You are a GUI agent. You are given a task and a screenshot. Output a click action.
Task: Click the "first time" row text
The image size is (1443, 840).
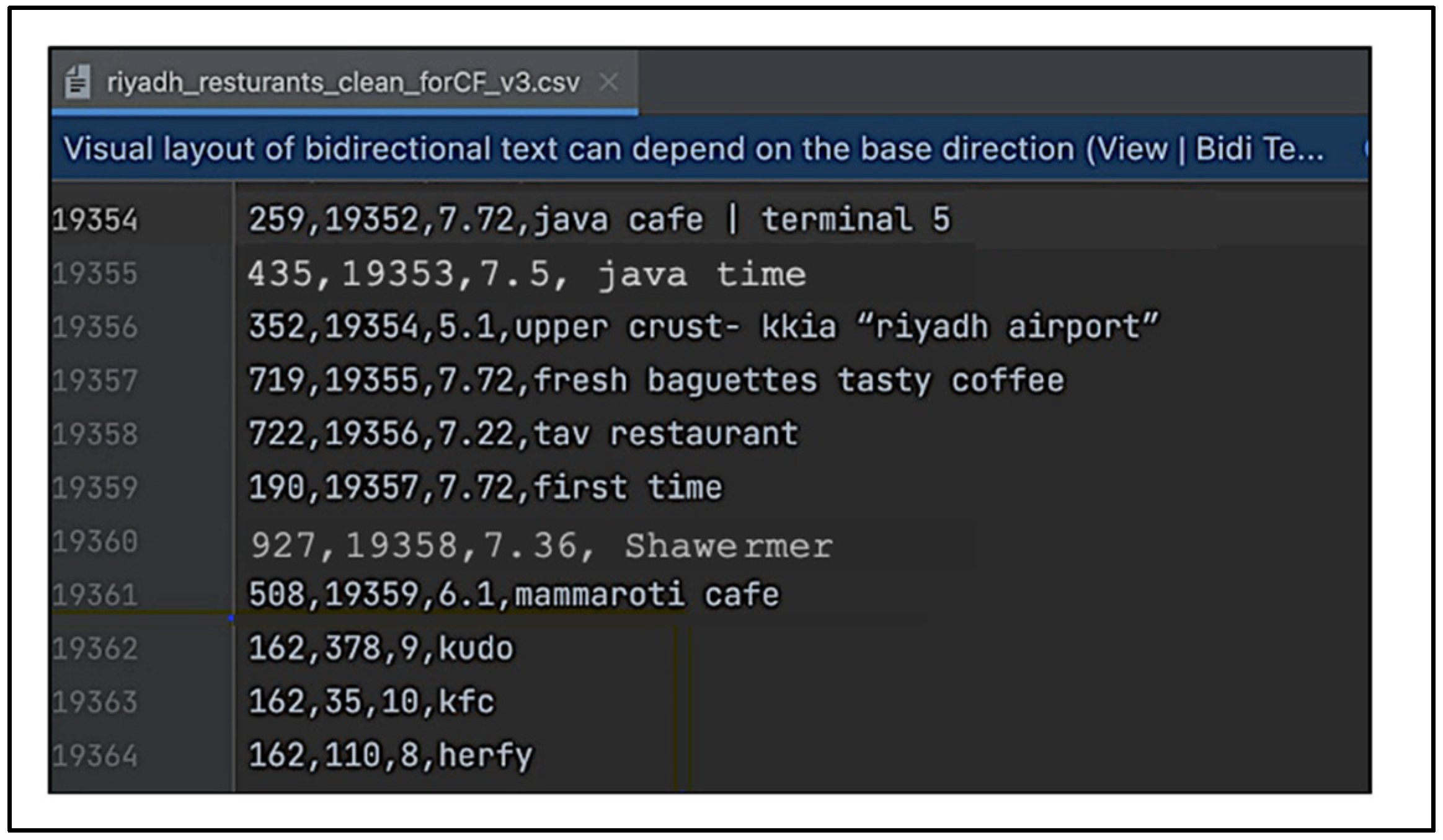click(x=485, y=488)
